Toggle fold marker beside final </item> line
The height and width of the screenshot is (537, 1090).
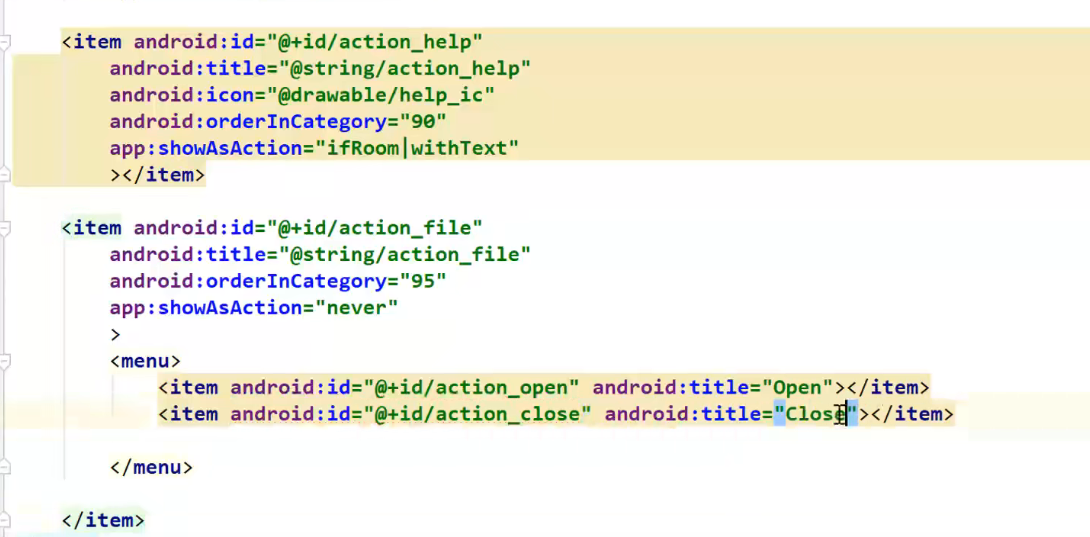5,520
